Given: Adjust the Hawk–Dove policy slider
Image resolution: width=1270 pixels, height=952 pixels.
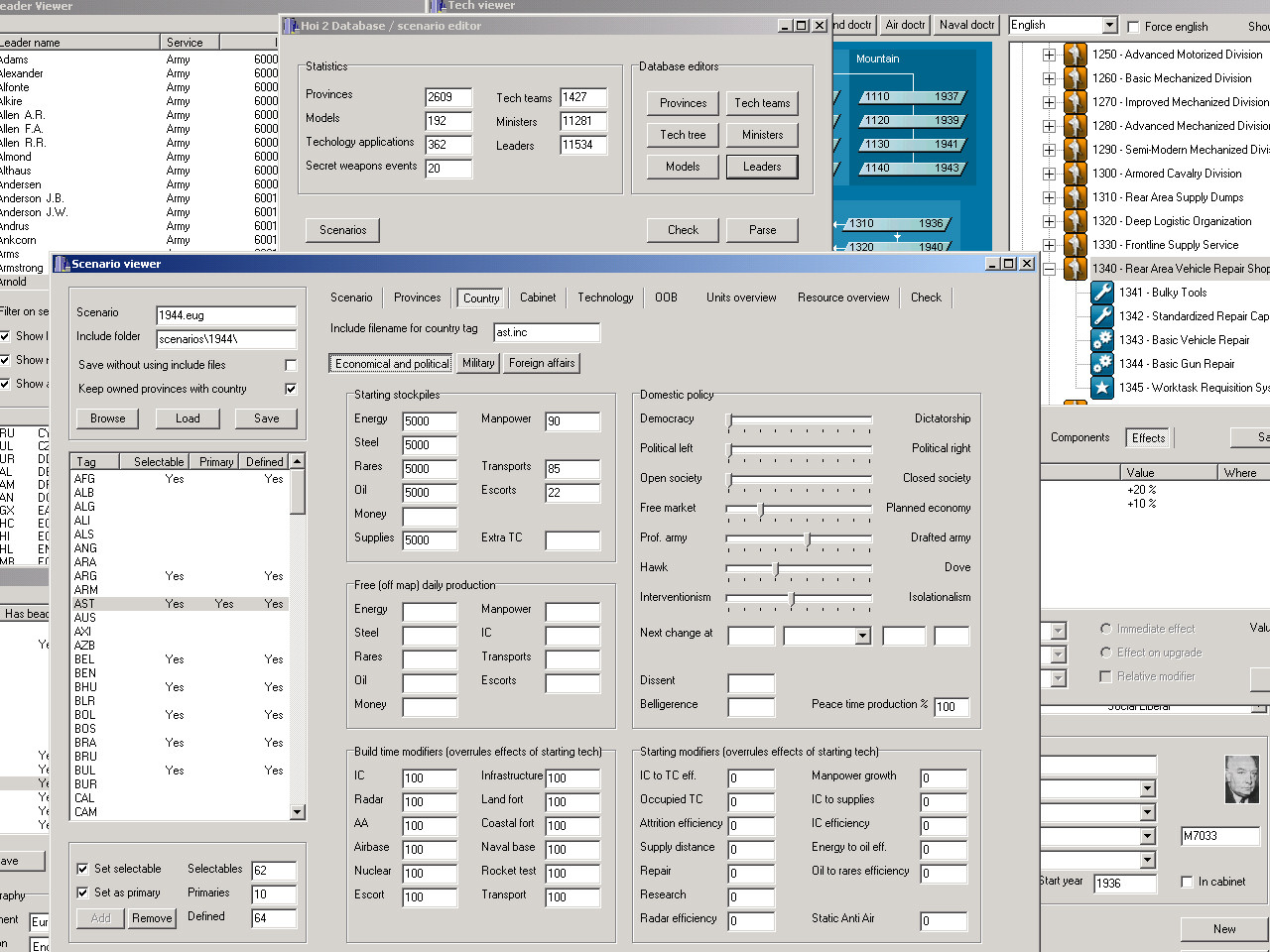Looking at the screenshot, I should [x=776, y=568].
